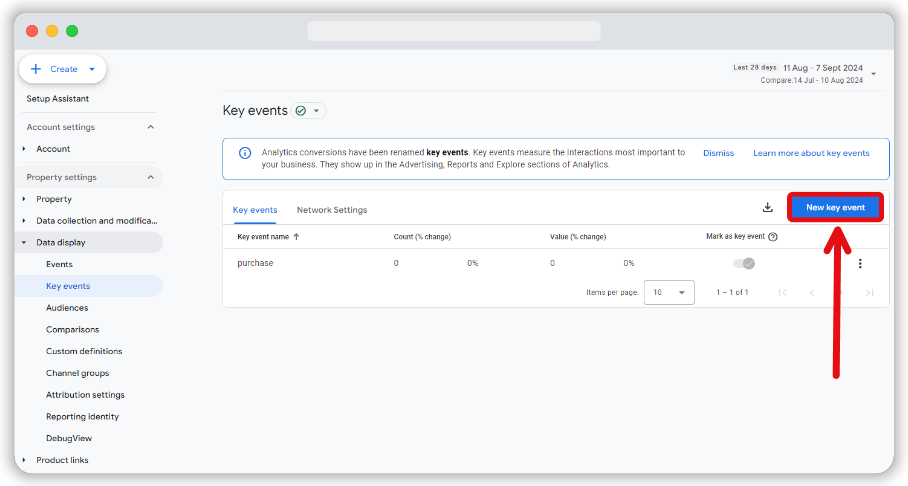
Task: Collapse the Property settings section
Action: (151, 177)
